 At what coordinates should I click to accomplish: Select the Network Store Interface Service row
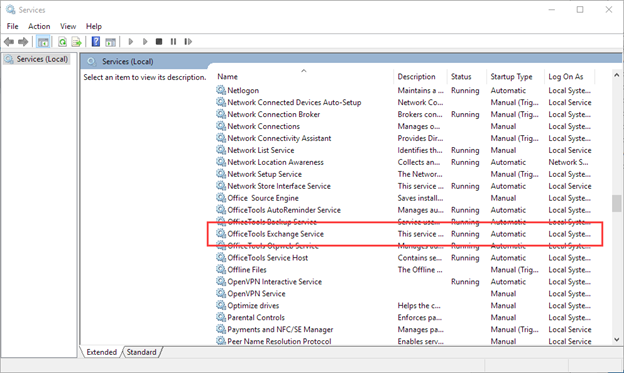point(405,186)
